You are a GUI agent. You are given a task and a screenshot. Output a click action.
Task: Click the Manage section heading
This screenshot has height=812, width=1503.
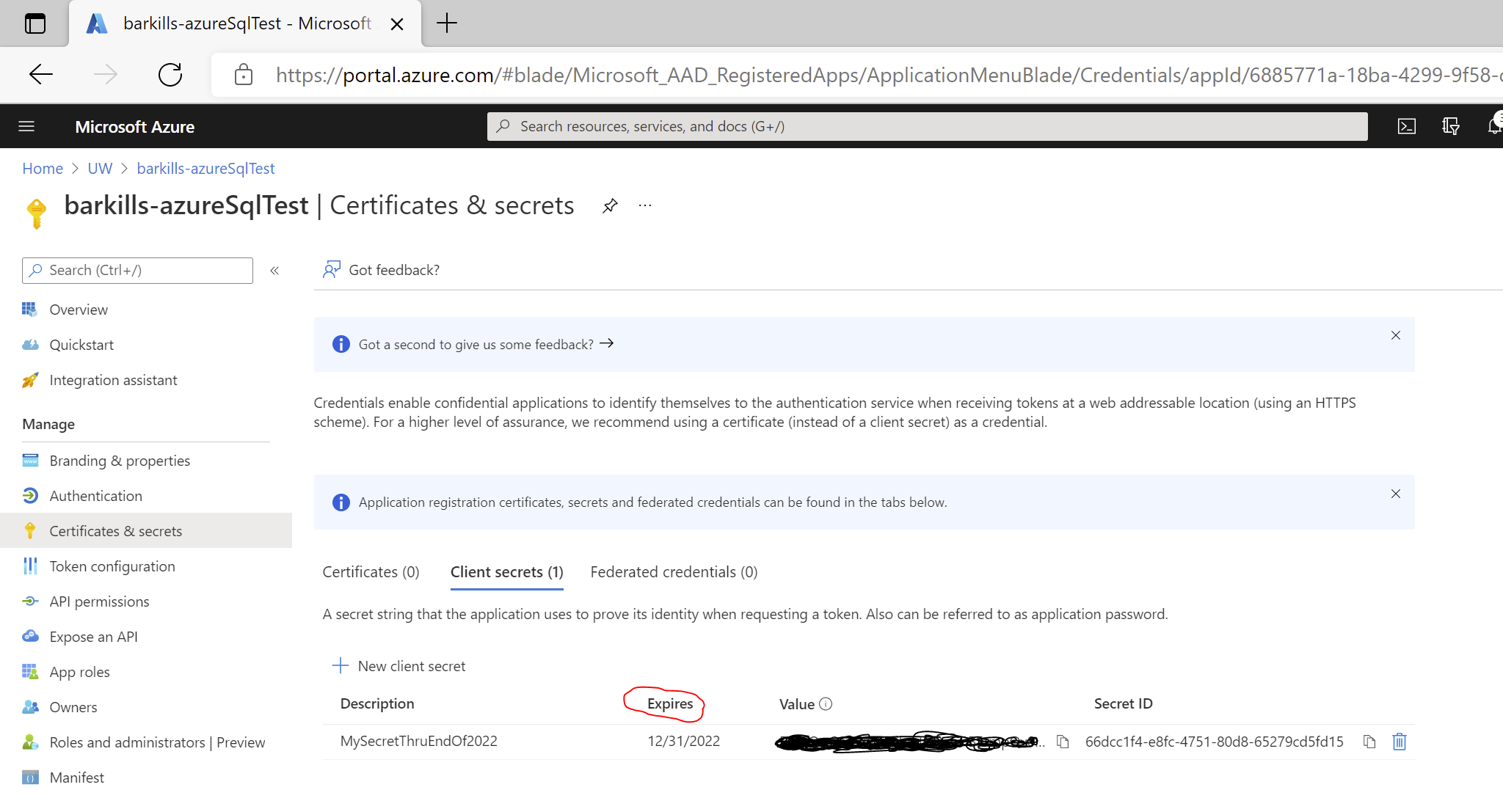[x=48, y=424]
